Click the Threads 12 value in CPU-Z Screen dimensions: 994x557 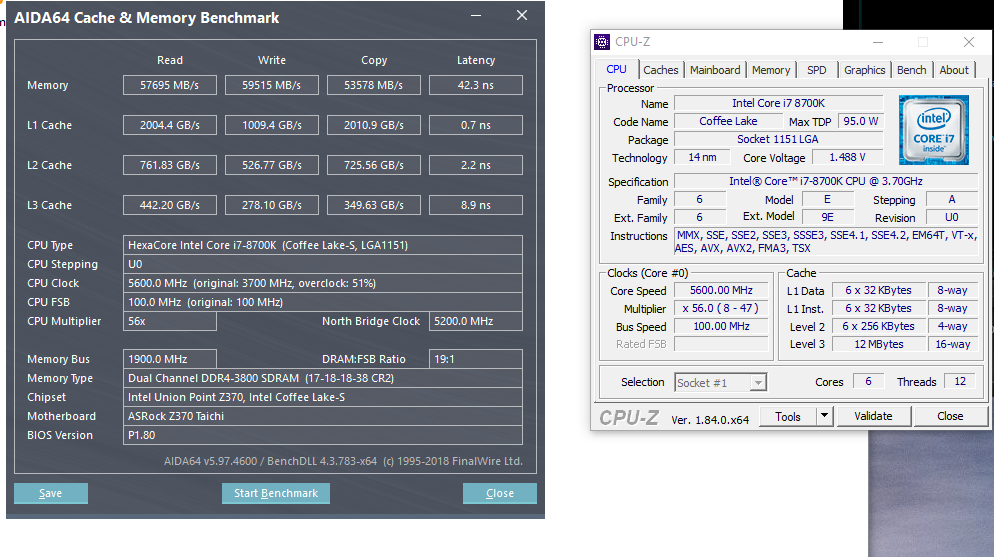point(960,381)
